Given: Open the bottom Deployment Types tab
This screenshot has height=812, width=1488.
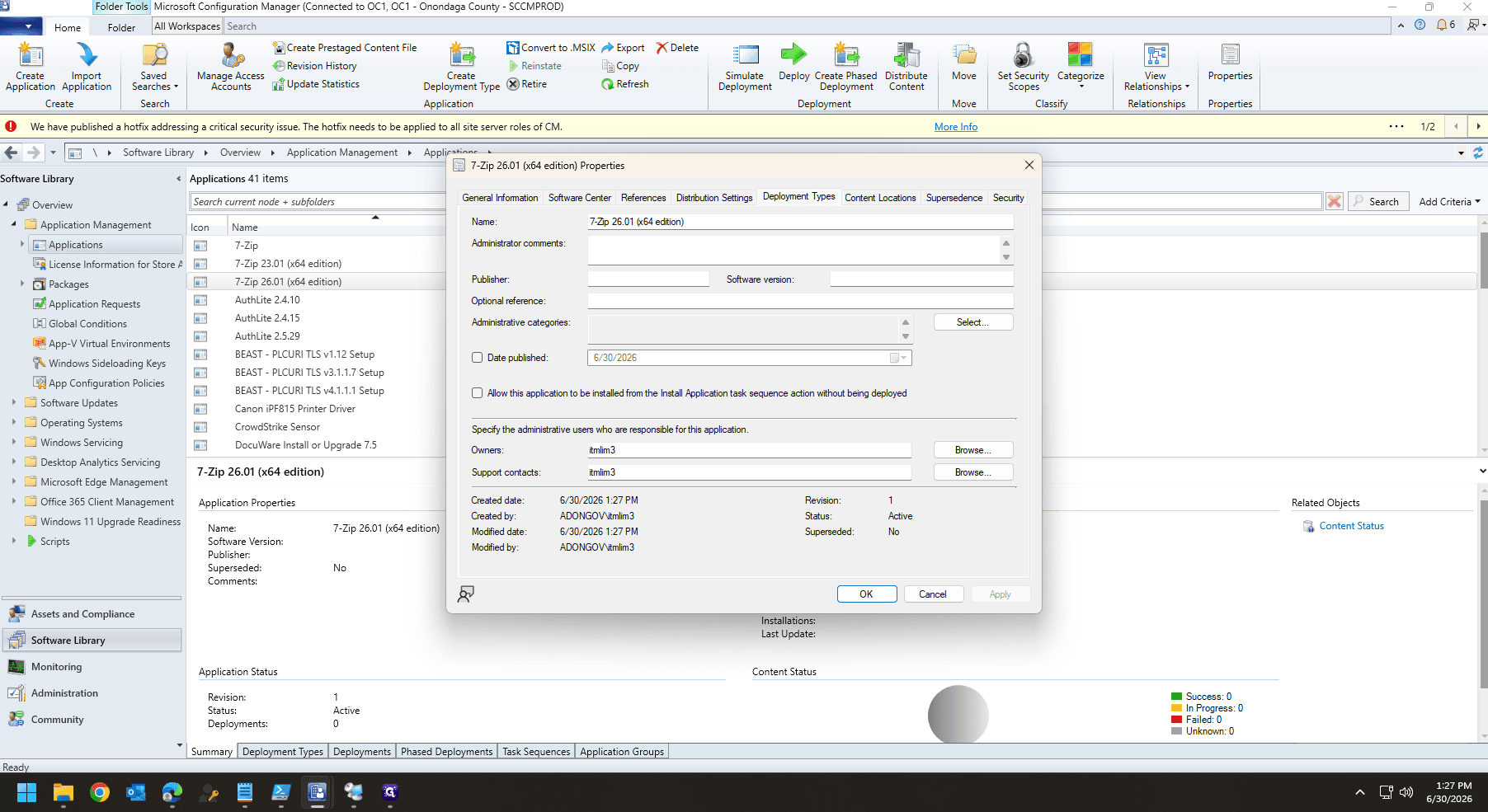Looking at the screenshot, I should point(283,752).
